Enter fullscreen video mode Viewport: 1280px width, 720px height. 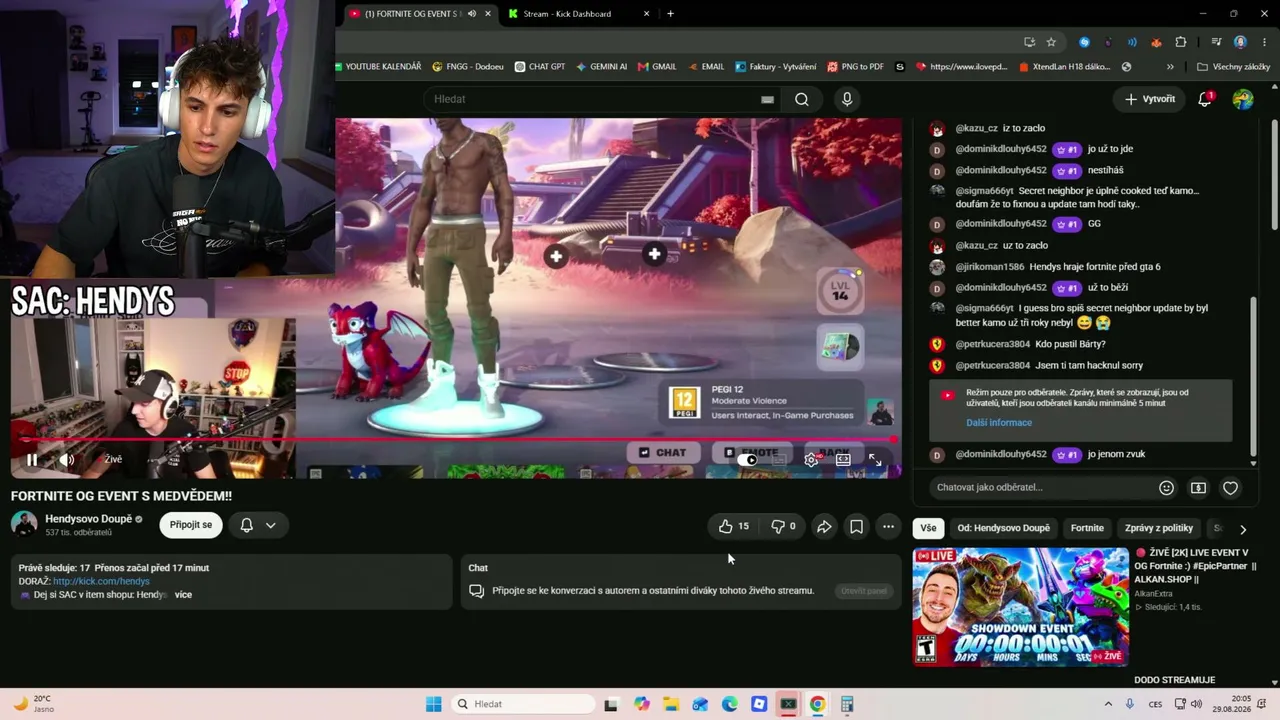tap(875, 460)
